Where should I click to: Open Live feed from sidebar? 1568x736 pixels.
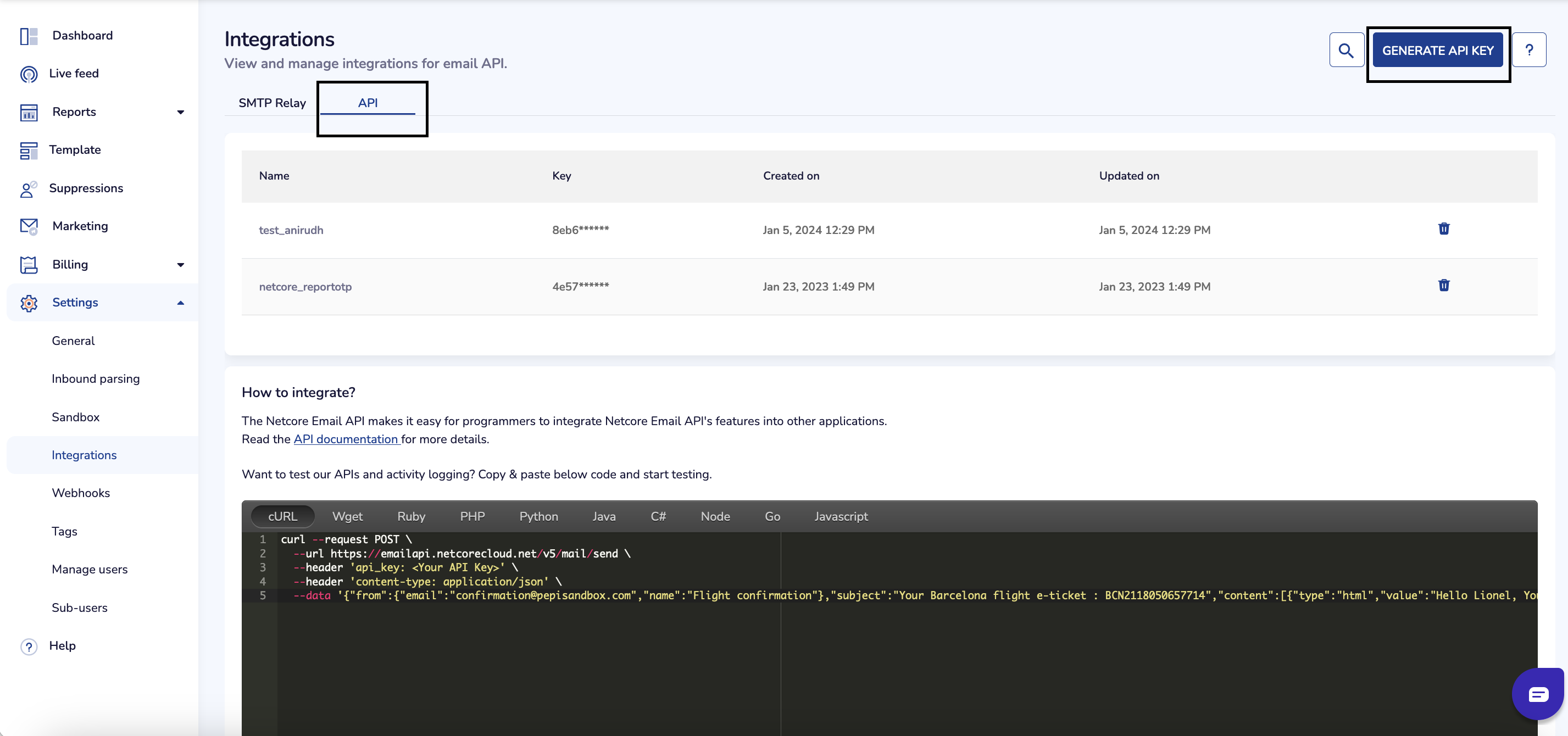[74, 74]
